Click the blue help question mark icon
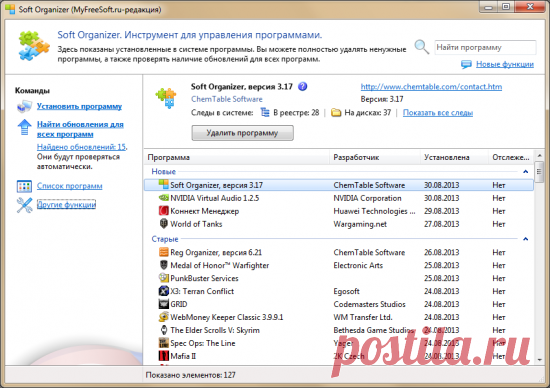Viewport: 550px width, 388px height. point(302,86)
